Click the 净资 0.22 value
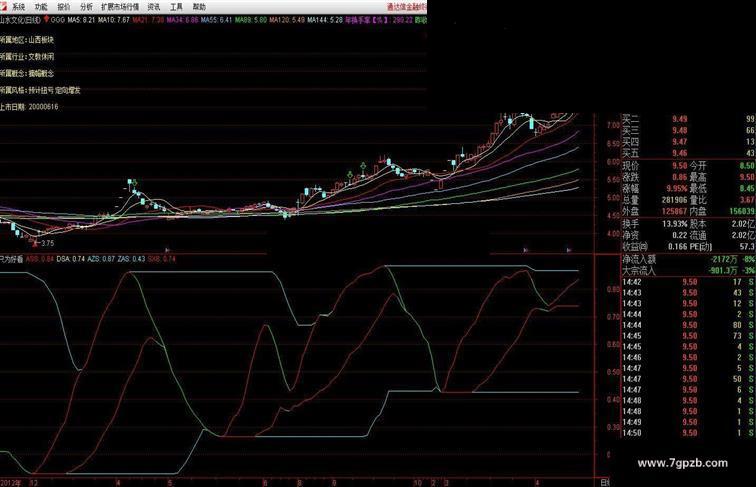Viewport: 756px width, 487px height. [x=680, y=235]
